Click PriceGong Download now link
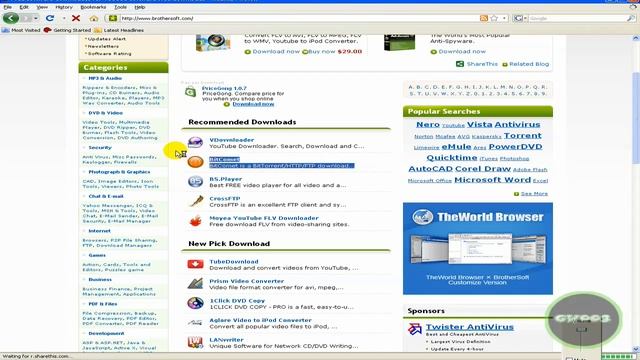 point(253,104)
